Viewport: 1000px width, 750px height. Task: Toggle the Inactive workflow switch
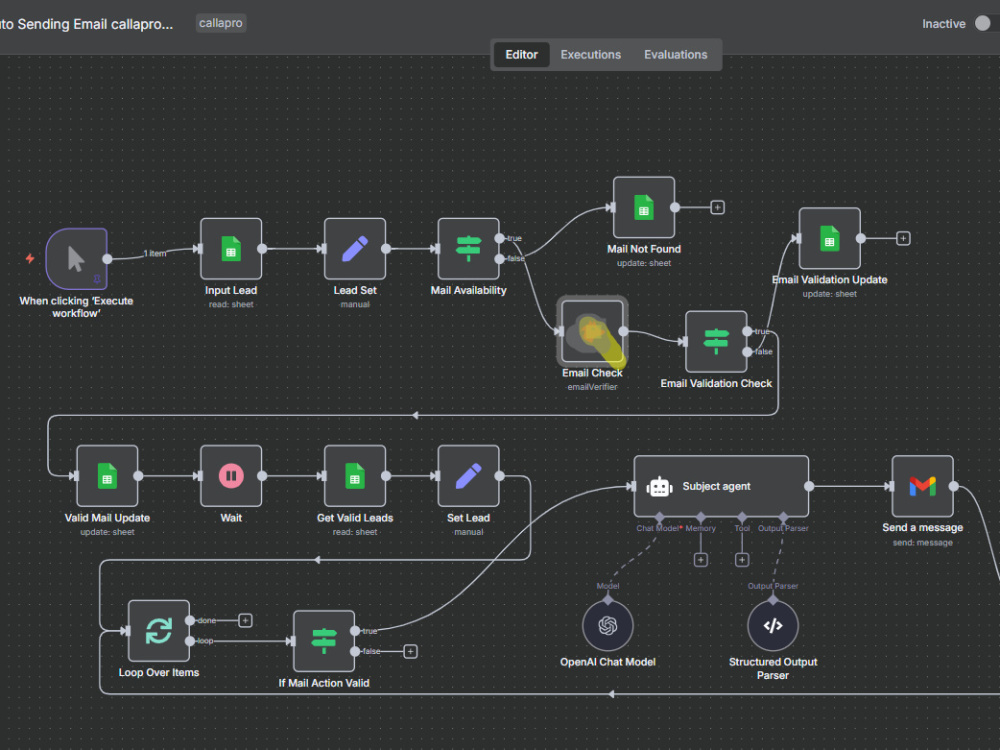pyautogui.click(x=983, y=24)
